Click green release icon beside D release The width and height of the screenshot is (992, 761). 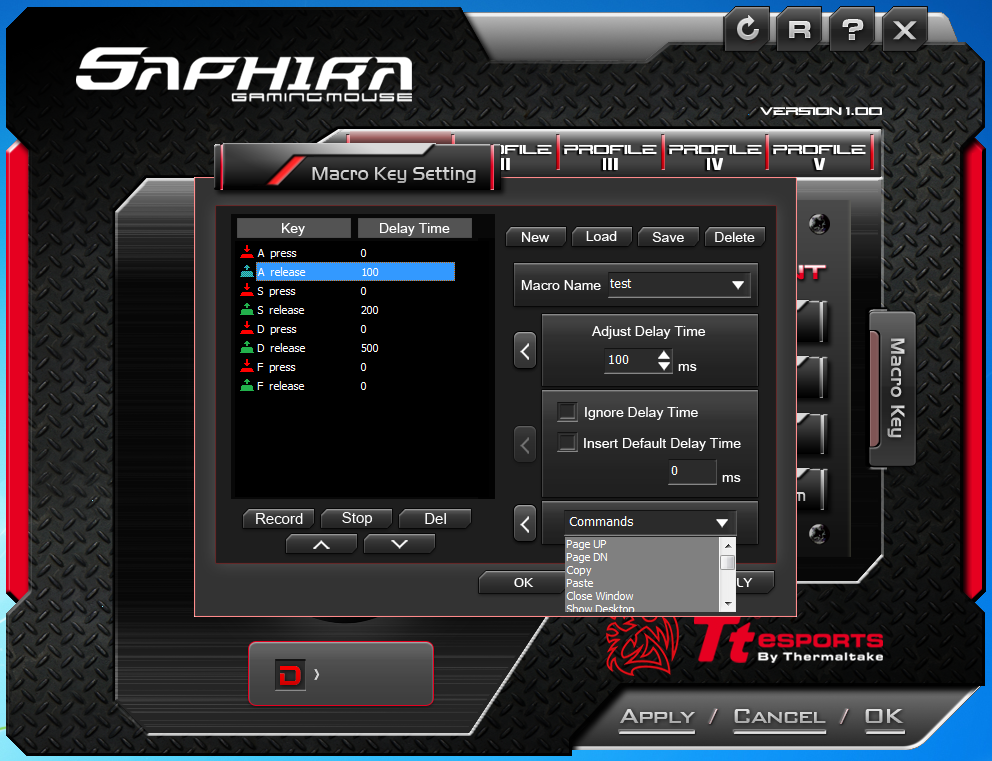247,347
